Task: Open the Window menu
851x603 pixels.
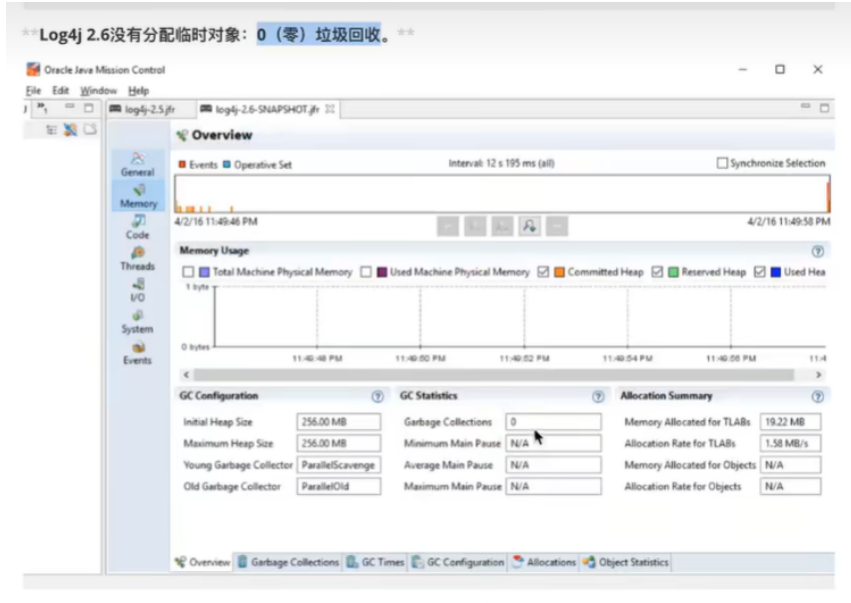Action: point(98,91)
